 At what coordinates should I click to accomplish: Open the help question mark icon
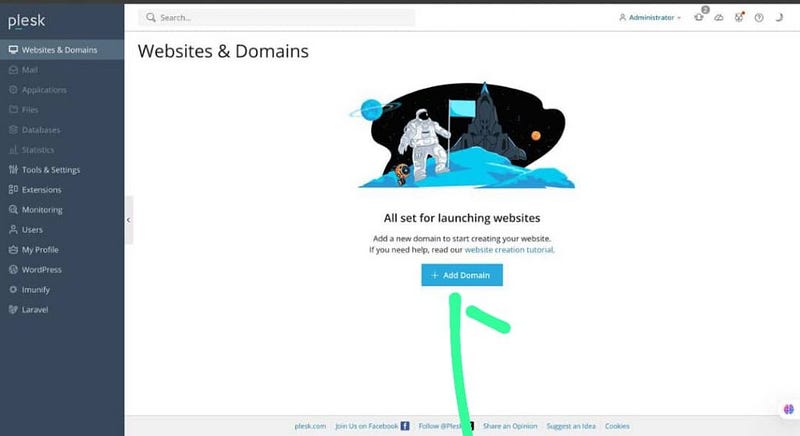(x=759, y=18)
